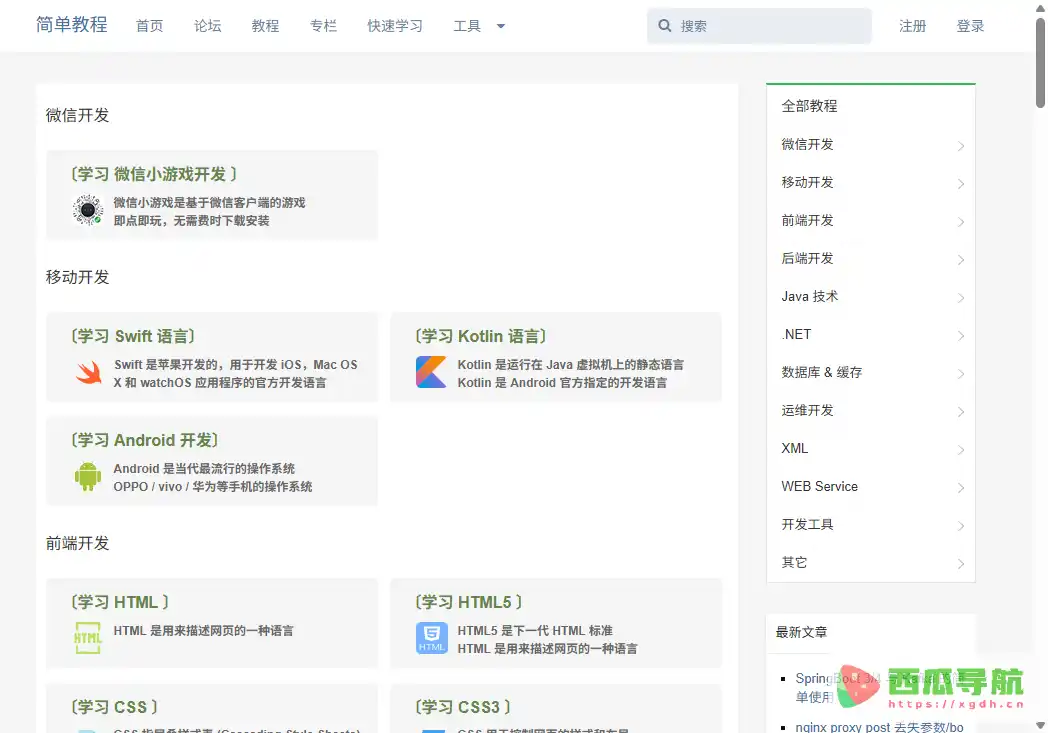Expand 数据库 & 缓存 chevron
The width and height of the screenshot is (1048, 733).
(960, 374)
